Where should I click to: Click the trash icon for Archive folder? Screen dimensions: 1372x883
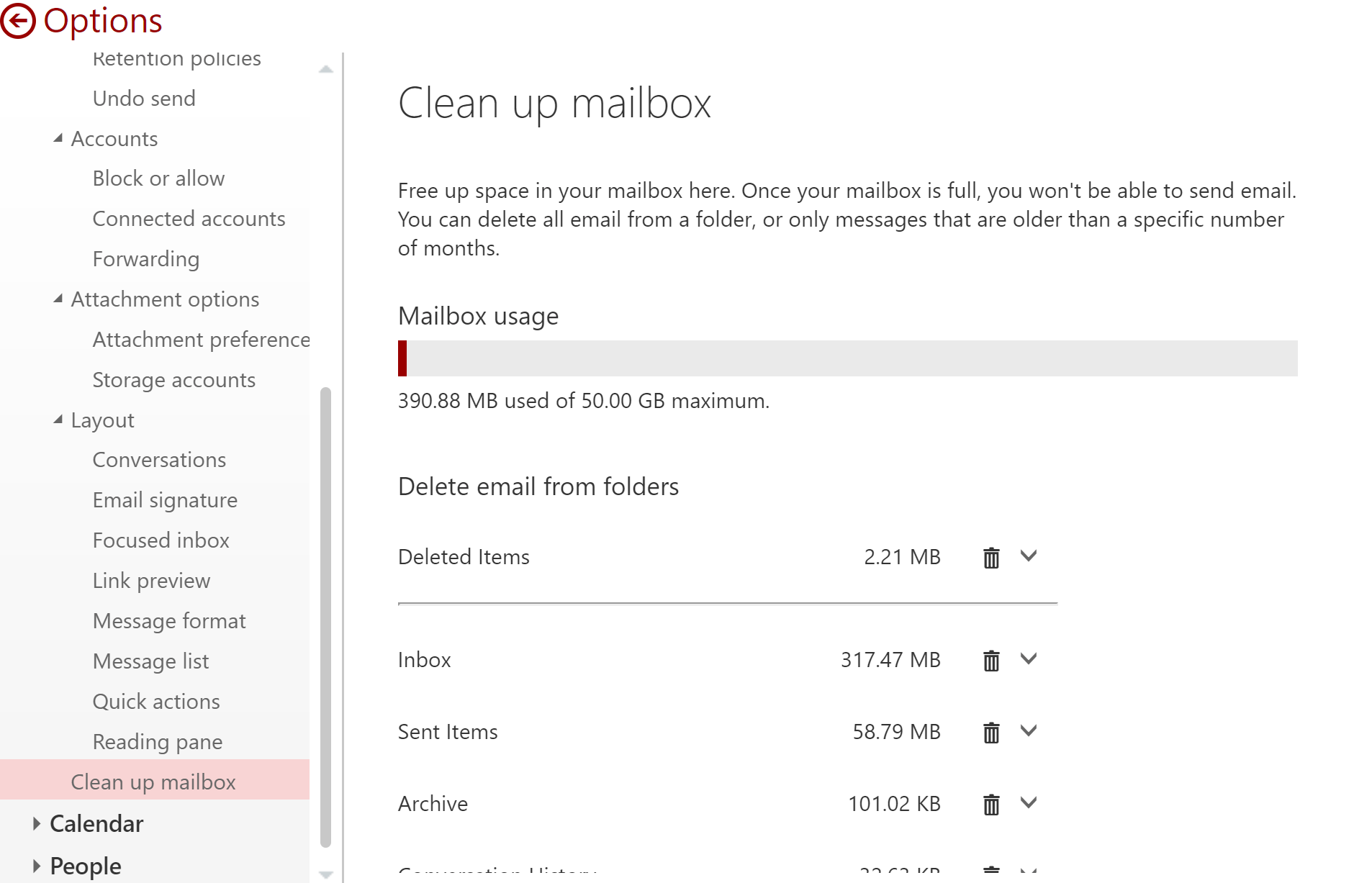(x=990, y=804)
